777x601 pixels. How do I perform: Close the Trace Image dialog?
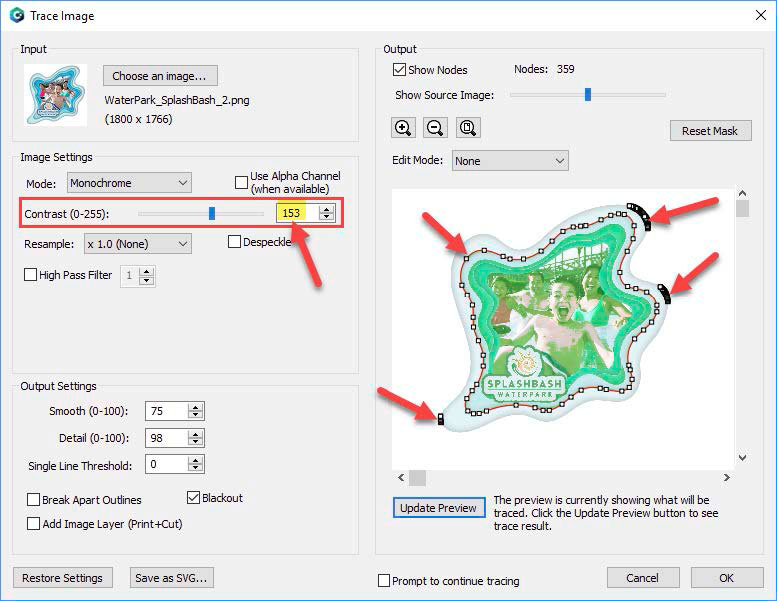click(761, 15)
